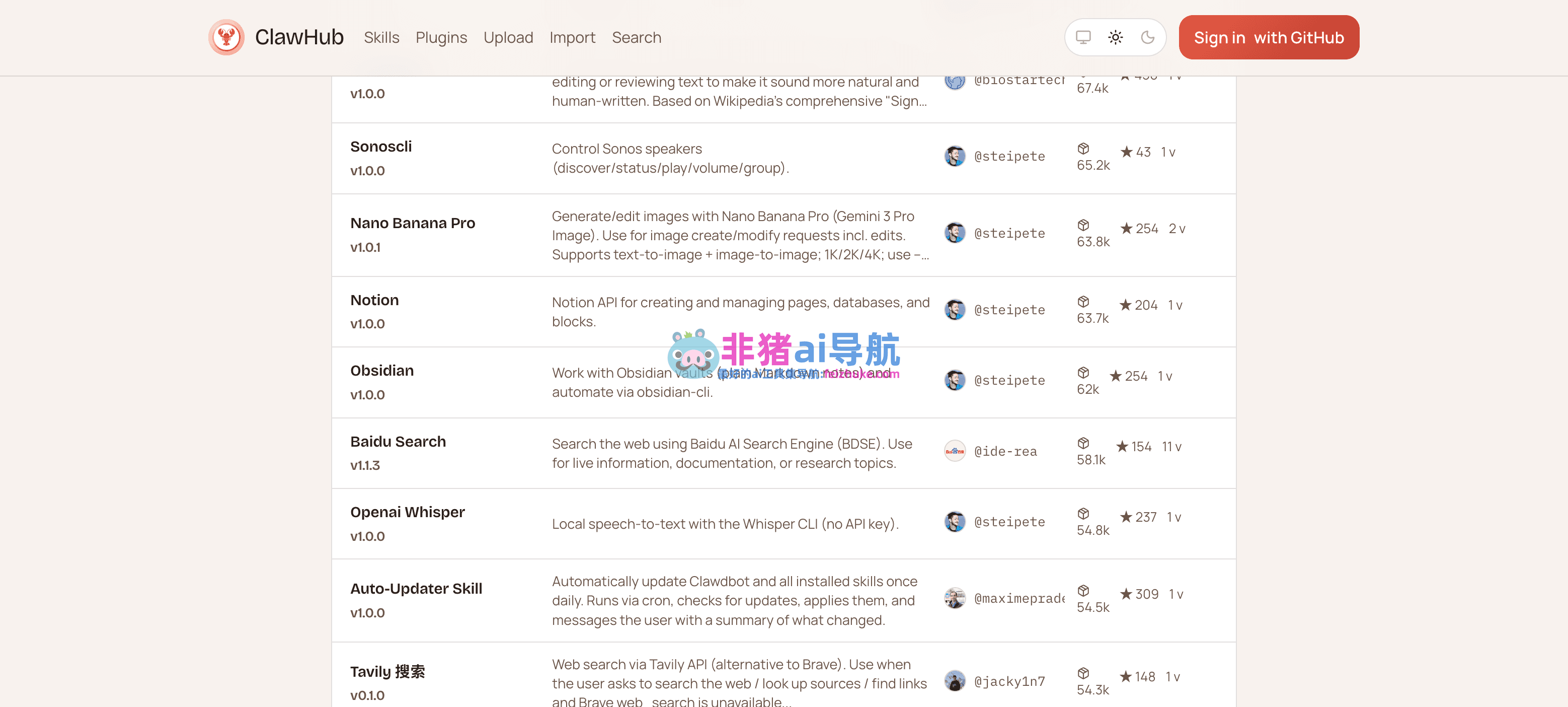Click the package icon above 54.3k
The height and width of the screenshot is (707, 1568).
coord(1083,673)
